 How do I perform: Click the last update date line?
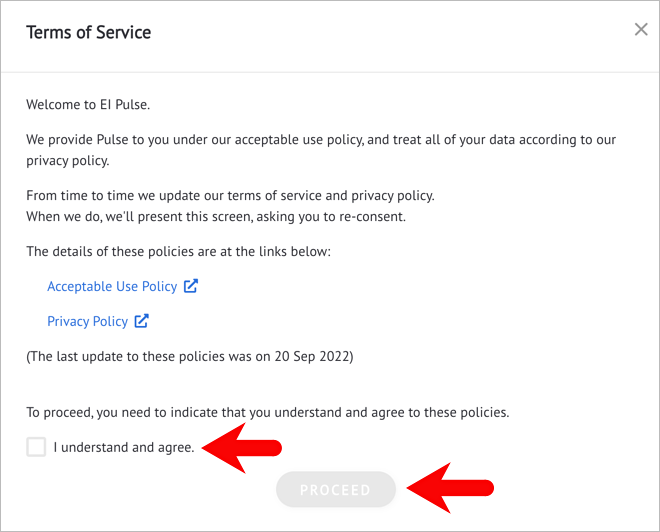pos(190,356)
